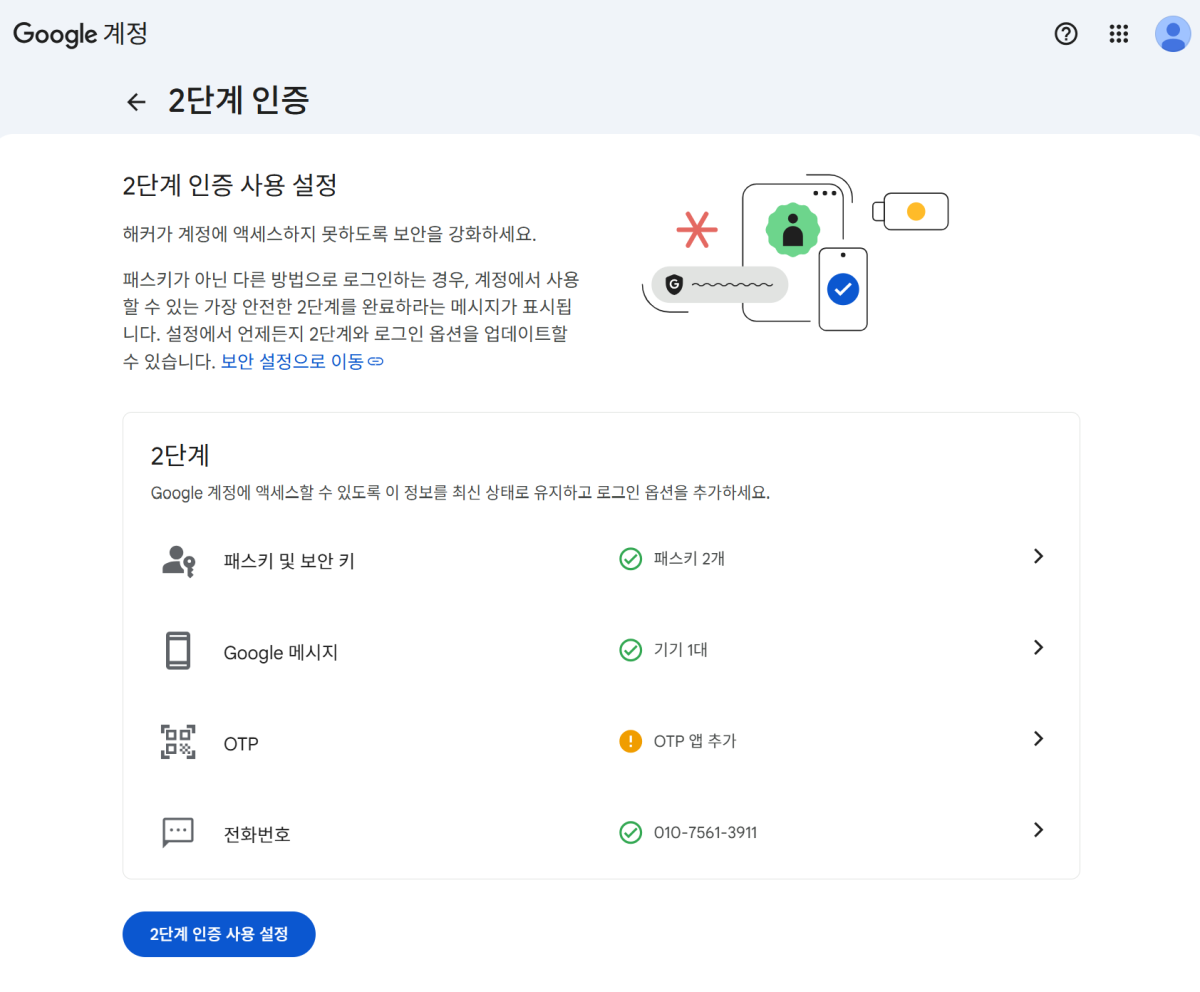Expand the 전화번호 row chevron
This screenshot has height=992, width=1200.
pyautogui.click(x=1038, y=829)
